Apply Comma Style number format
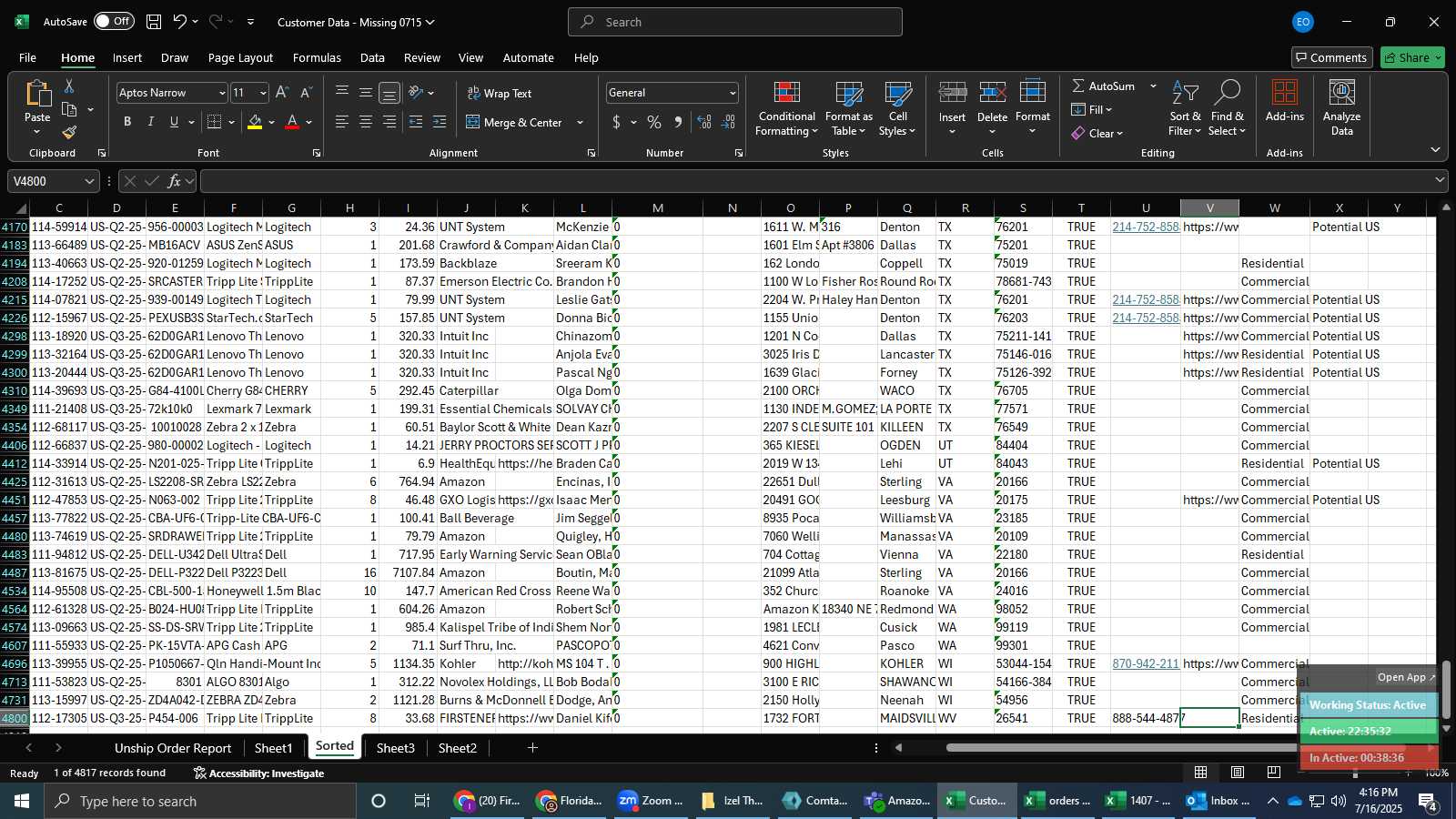Image resolution: width=1456 pixels, height=819 pixels. 678,122
